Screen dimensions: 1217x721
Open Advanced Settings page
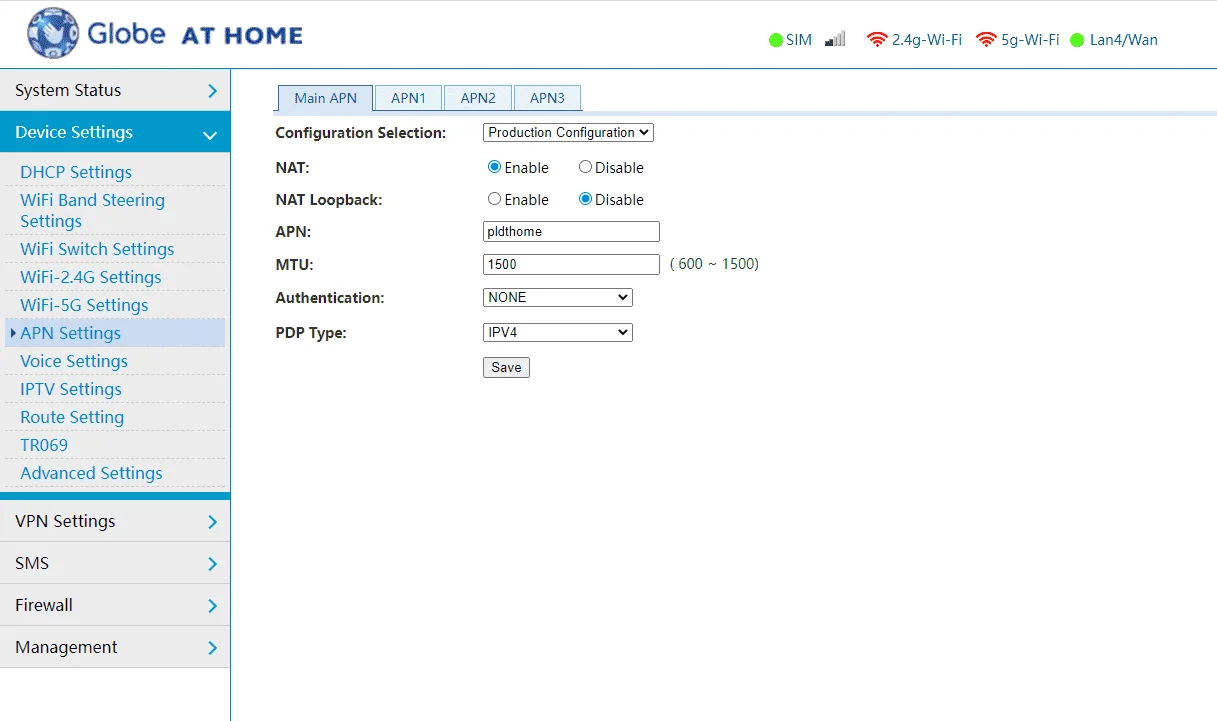(91, 473)
